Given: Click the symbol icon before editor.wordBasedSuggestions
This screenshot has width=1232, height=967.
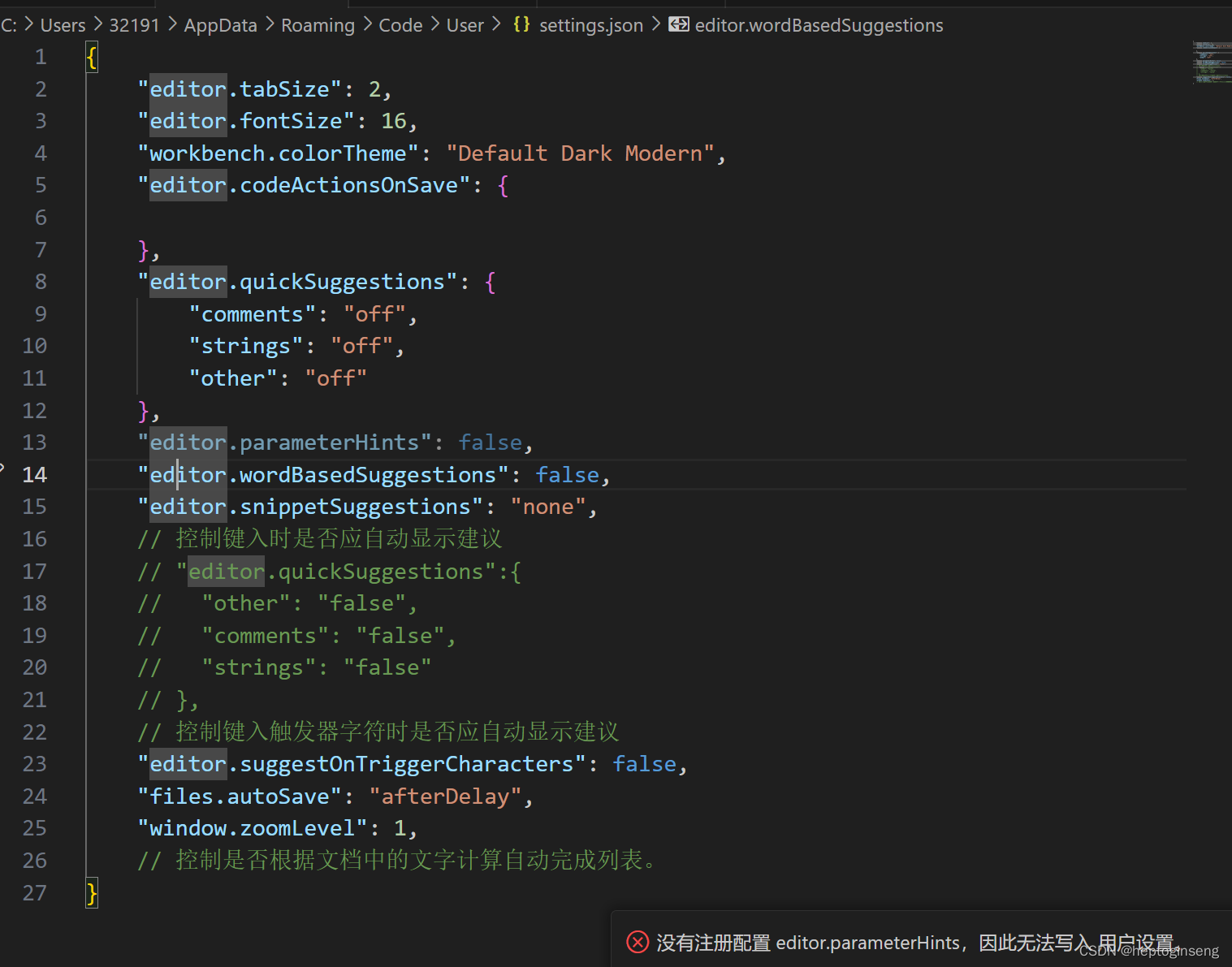Looking at the screenshot, I should (679, 24).
